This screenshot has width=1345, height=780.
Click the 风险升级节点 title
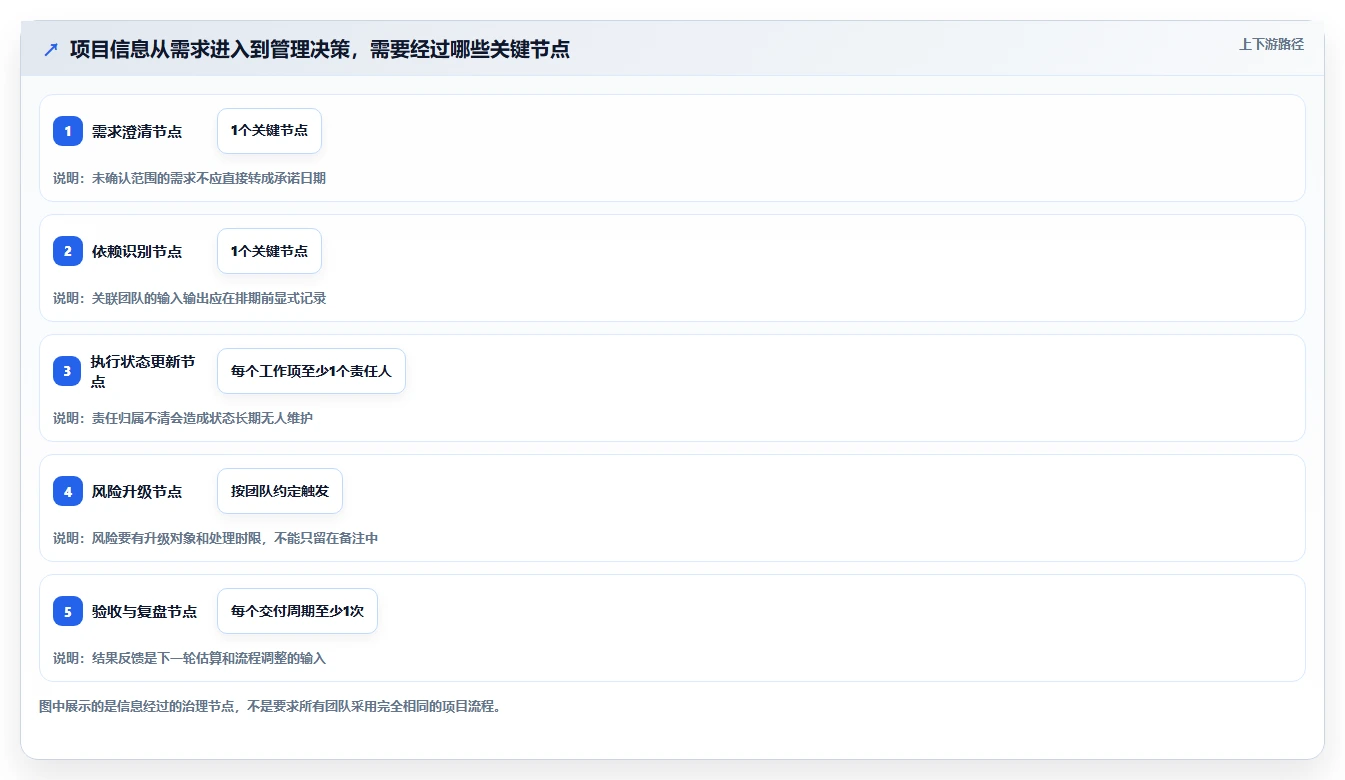(137, 491)
